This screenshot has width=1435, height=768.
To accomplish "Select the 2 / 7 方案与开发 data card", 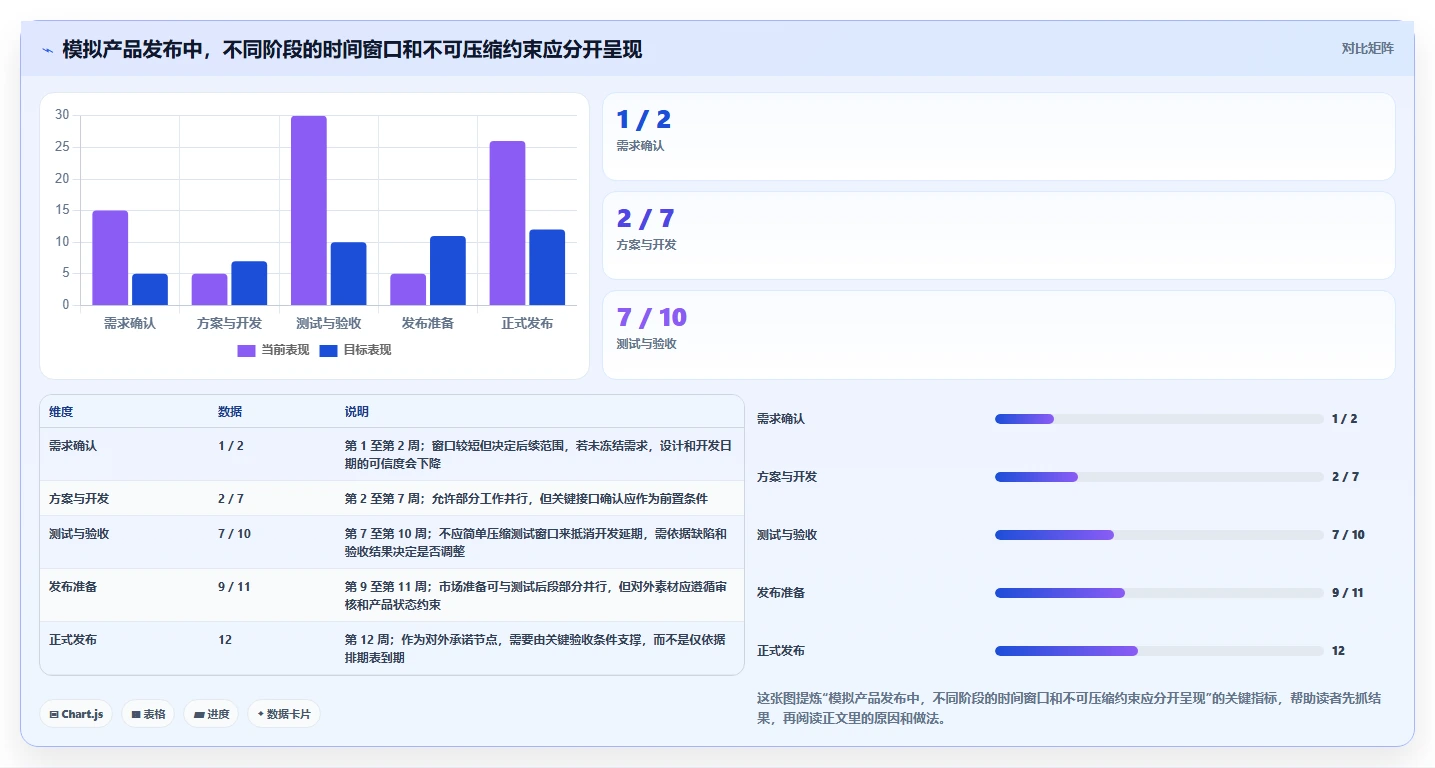I will point(998,235).
